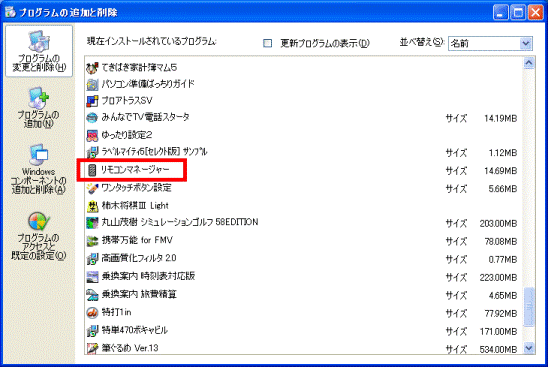Click 柿木将棋III Light program icon
The image size is (548, 367).
[x=92, y=206]
